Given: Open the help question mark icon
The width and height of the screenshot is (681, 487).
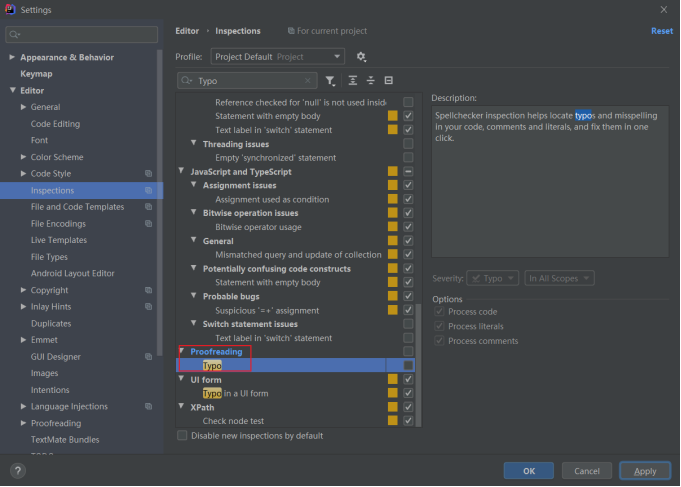Looking at the screenshot, I should [x=18, y=470].
